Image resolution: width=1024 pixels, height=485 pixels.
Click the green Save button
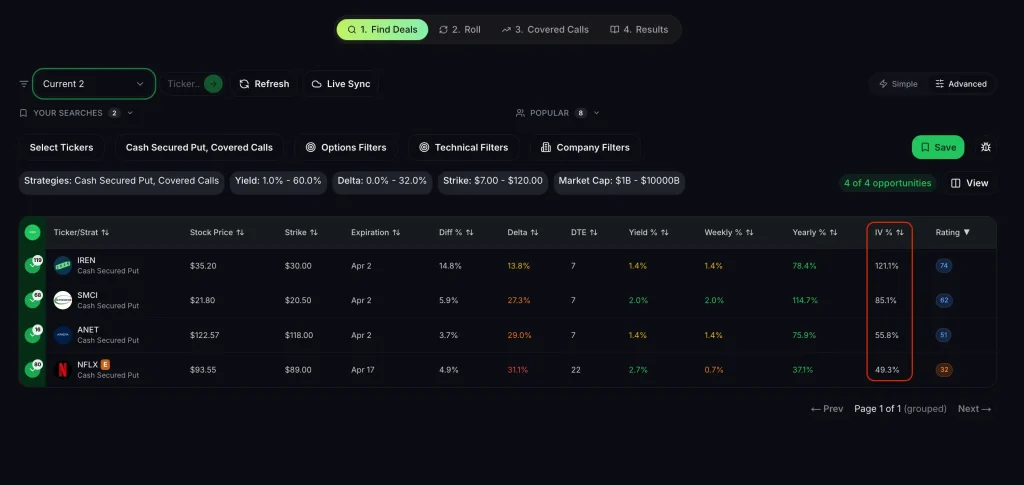[937, 147]
